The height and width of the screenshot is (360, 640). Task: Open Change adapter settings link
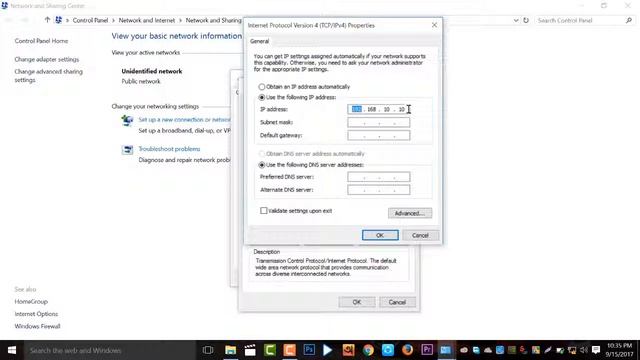(47, 59)
